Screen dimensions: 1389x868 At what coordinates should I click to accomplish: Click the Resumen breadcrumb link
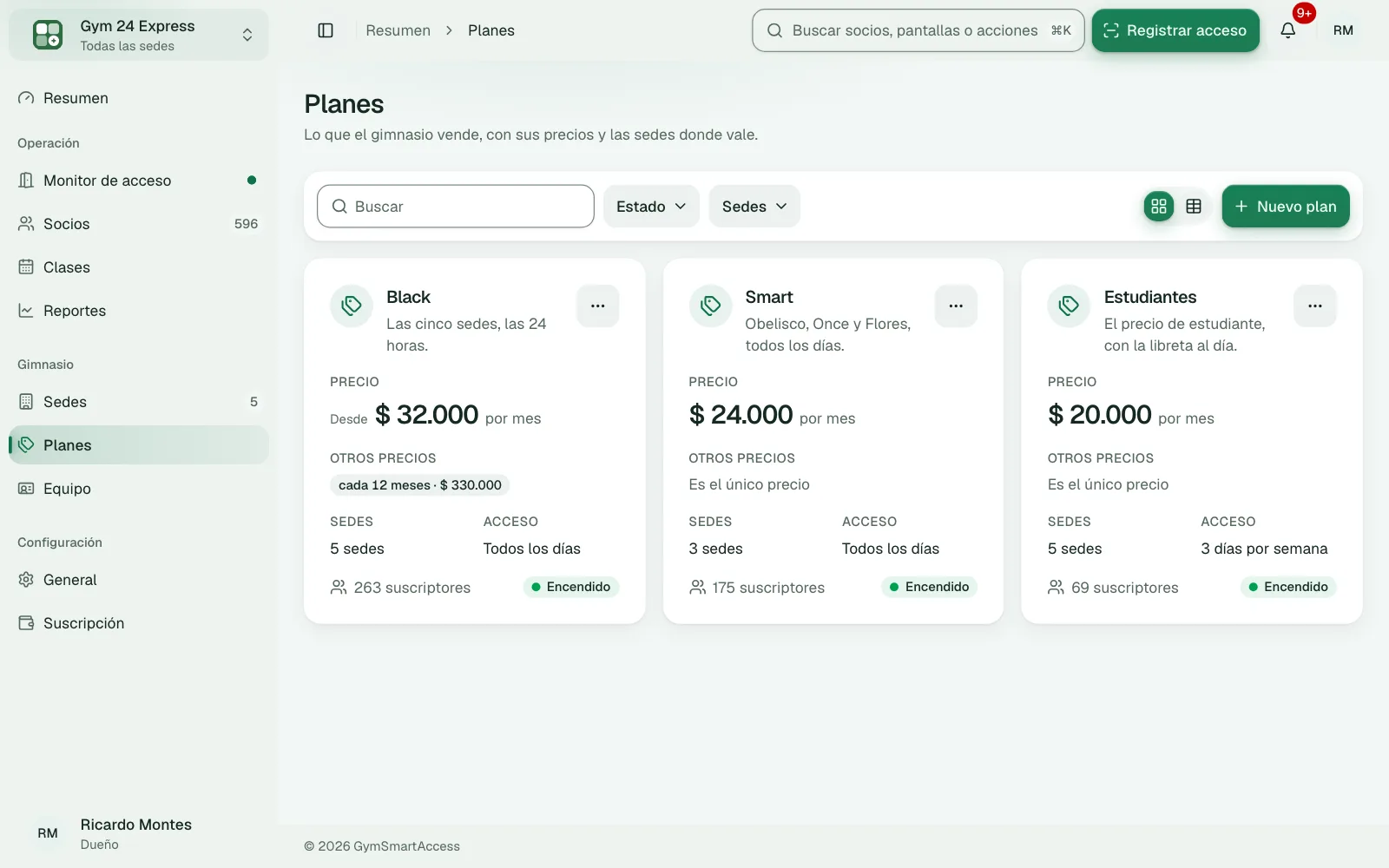[398, 30]
